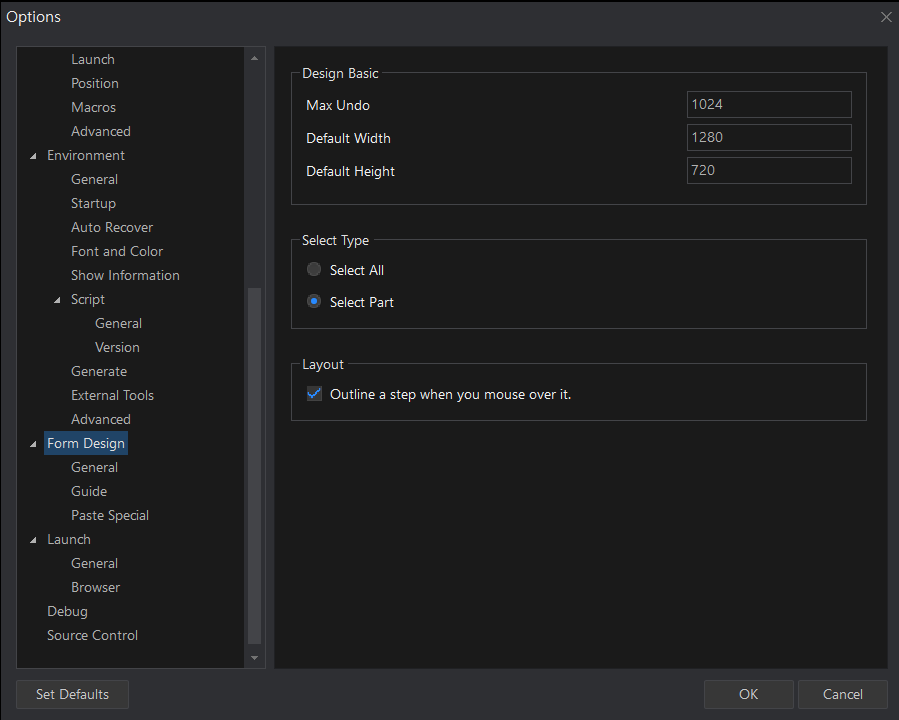Close the Options dialog with X
The image size is (899, 720).
point(886,17)
